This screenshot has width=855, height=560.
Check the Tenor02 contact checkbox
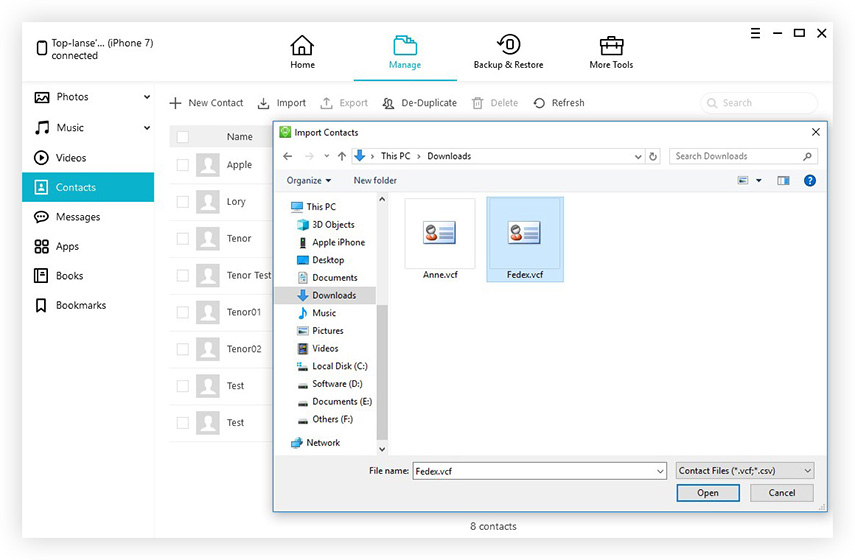coord(183,349)
